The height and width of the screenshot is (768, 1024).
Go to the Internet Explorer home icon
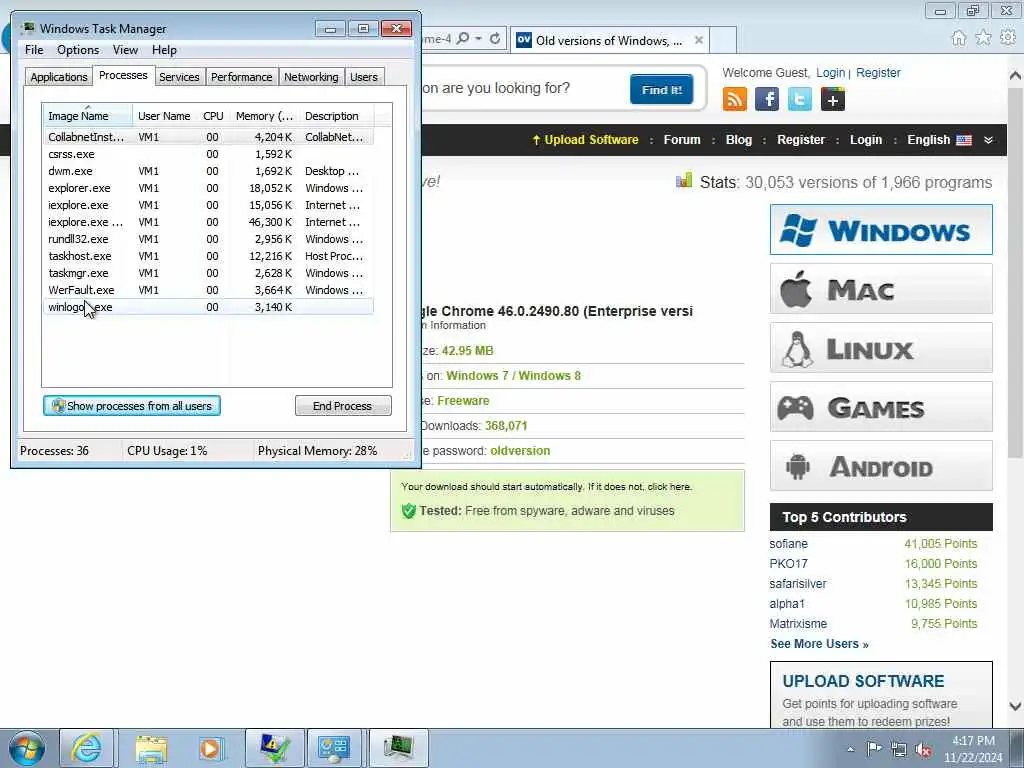click(x=959, y=38)
